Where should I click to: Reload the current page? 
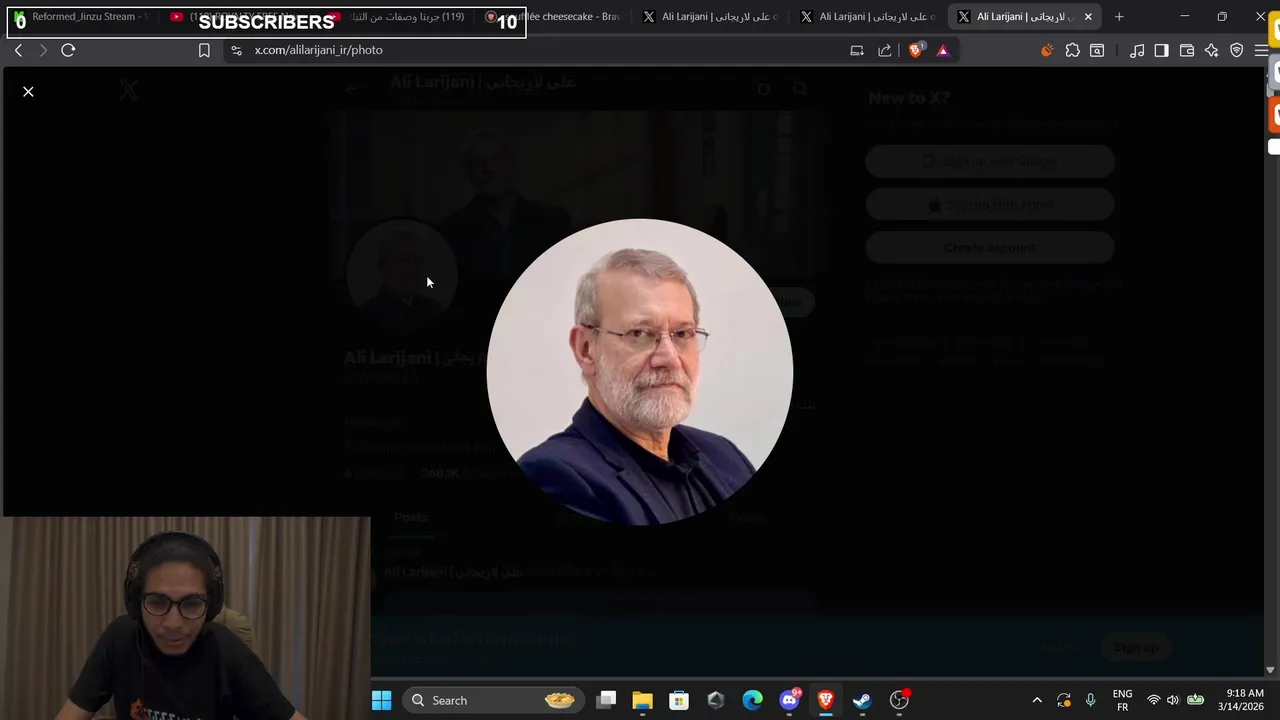(68, 50)
